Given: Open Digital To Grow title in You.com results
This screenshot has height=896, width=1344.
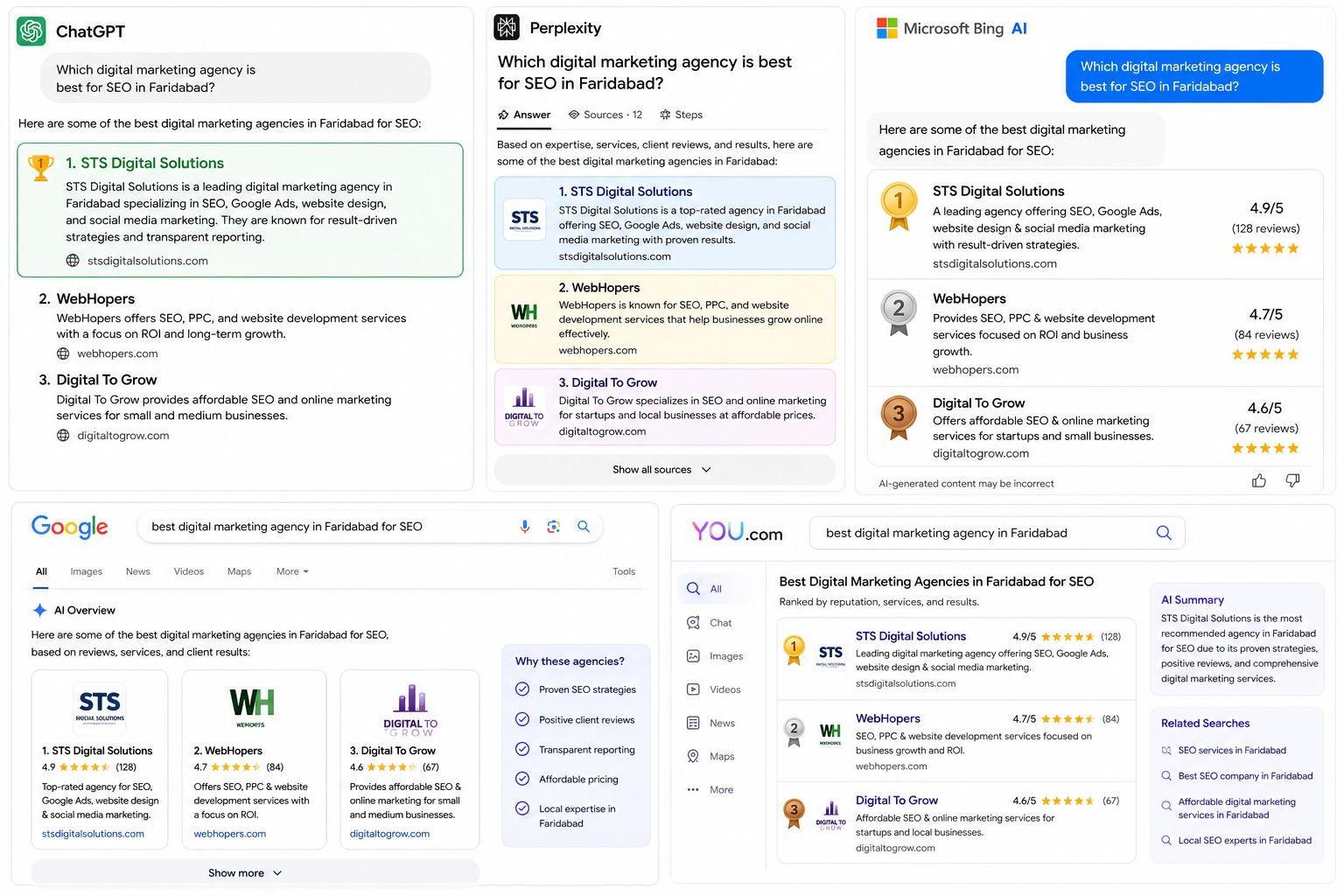Looking at the screenshot, I should click(x=897, y=800).
